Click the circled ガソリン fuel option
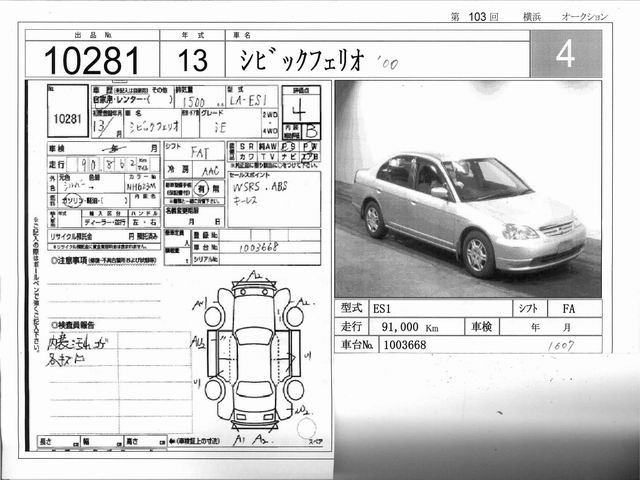 pos(72,201)
